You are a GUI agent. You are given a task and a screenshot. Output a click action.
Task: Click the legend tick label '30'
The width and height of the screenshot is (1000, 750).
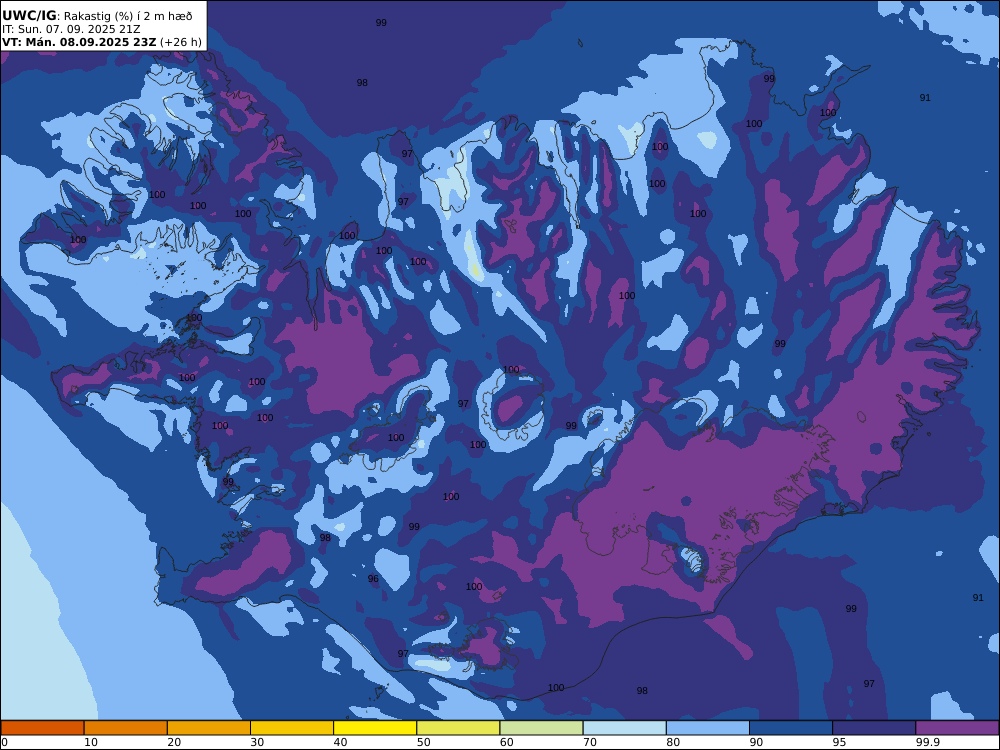257,742
